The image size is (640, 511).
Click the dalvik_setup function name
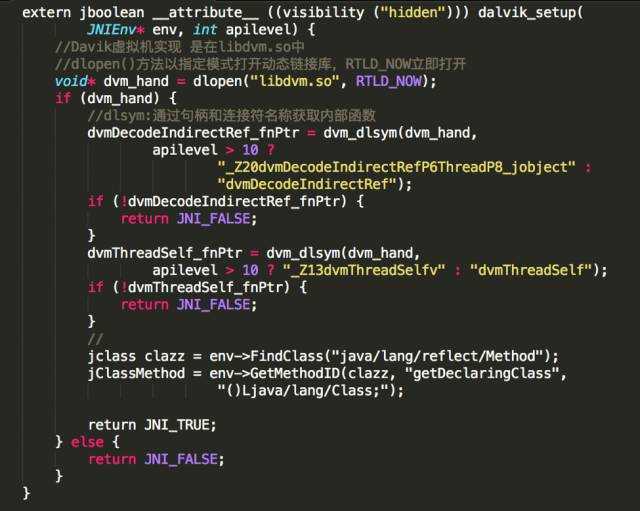click(x=527, y=13)
